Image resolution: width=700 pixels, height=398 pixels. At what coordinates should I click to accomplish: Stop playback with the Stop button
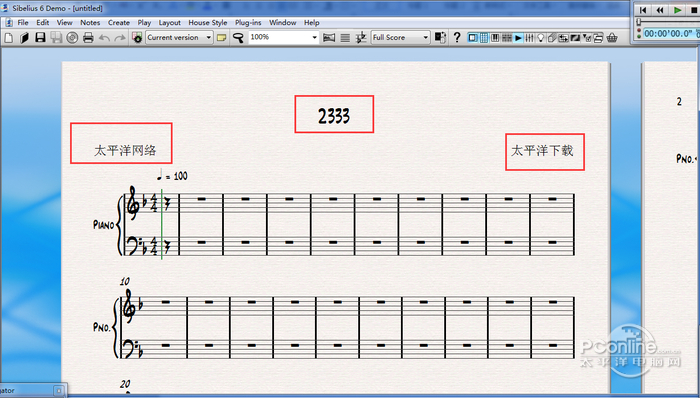(x=693, y=10)
